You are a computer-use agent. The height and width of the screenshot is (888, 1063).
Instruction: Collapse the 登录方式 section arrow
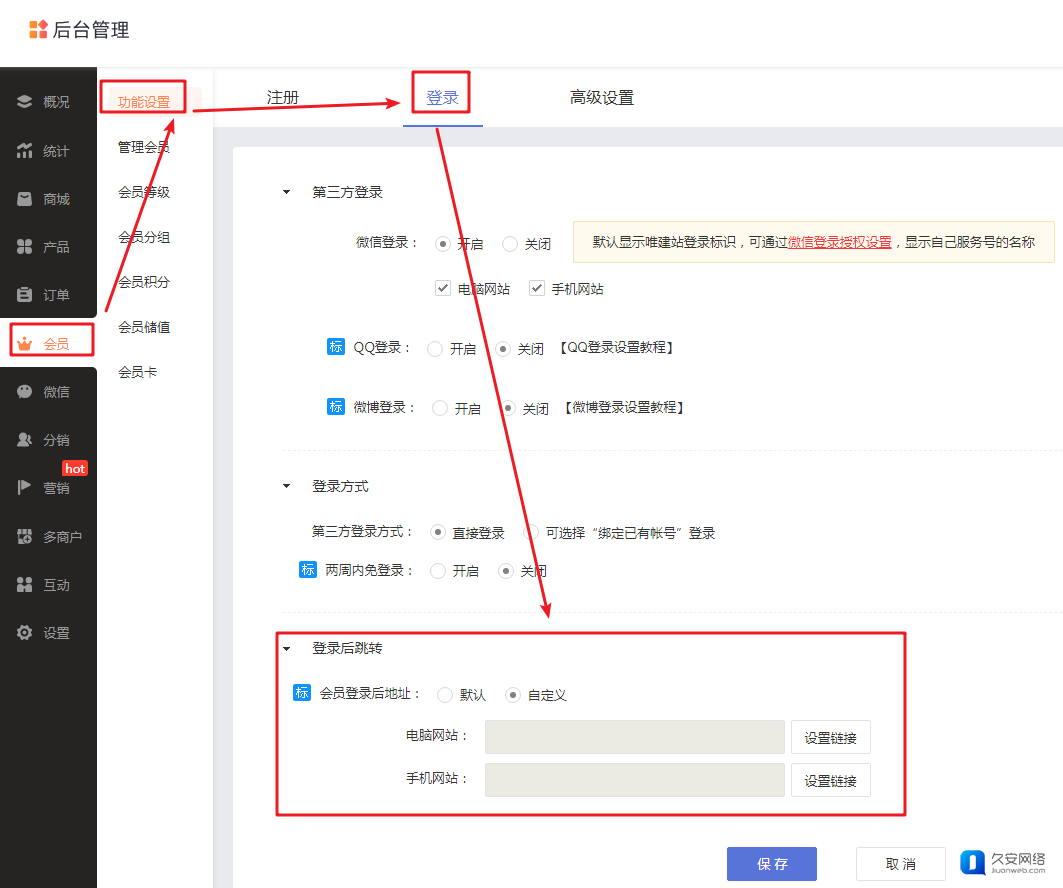click(x=286, y=487)
